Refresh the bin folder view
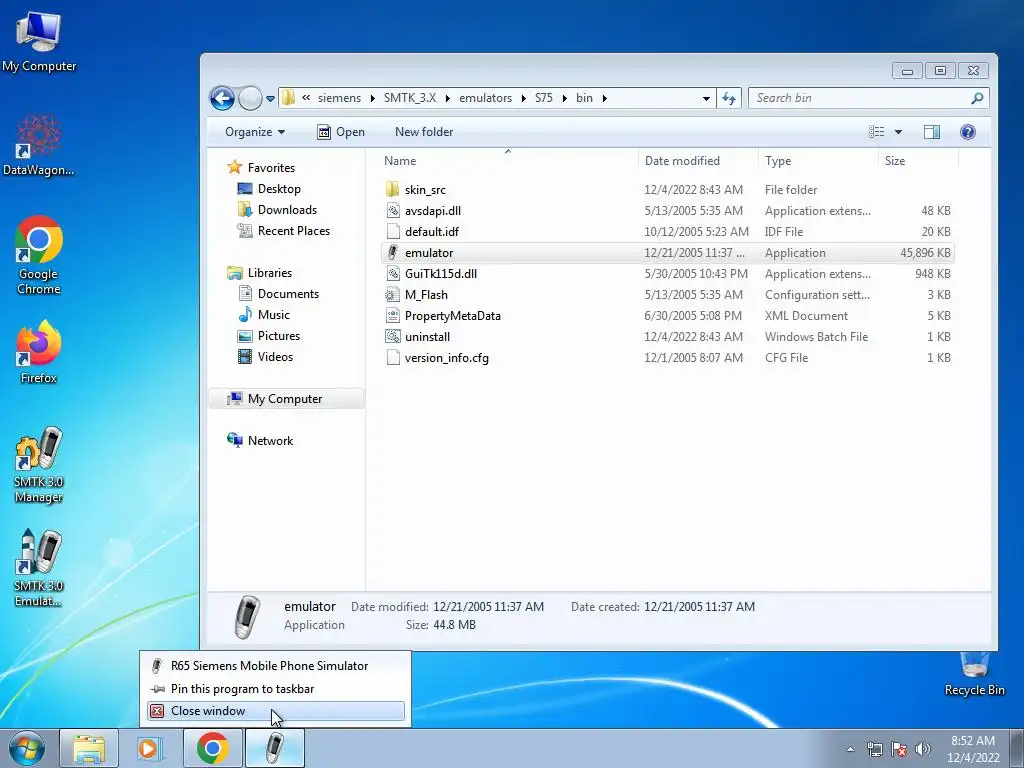Image resolution: width=1024 pixels, height=768 pixels. tap(729, 98)
